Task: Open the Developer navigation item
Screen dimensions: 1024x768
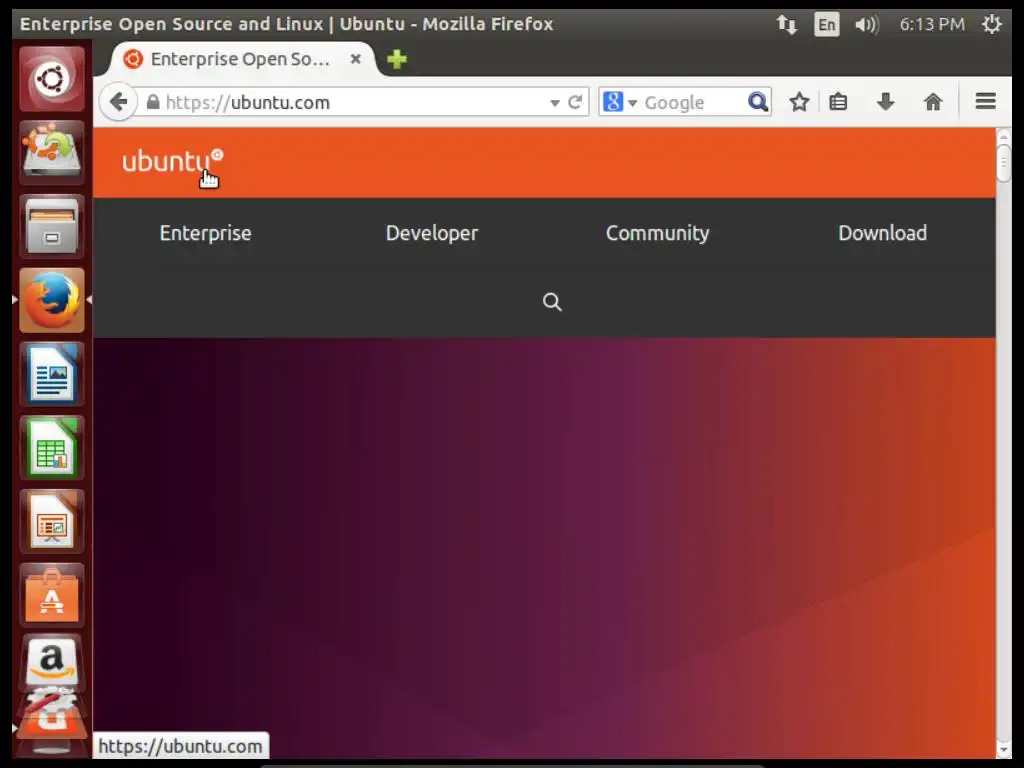Action: pos(432,233)
